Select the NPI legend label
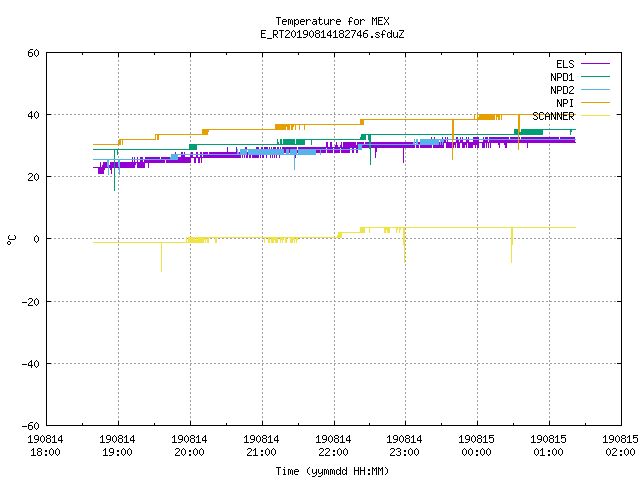640x480 pixels. tap(565, 103)
